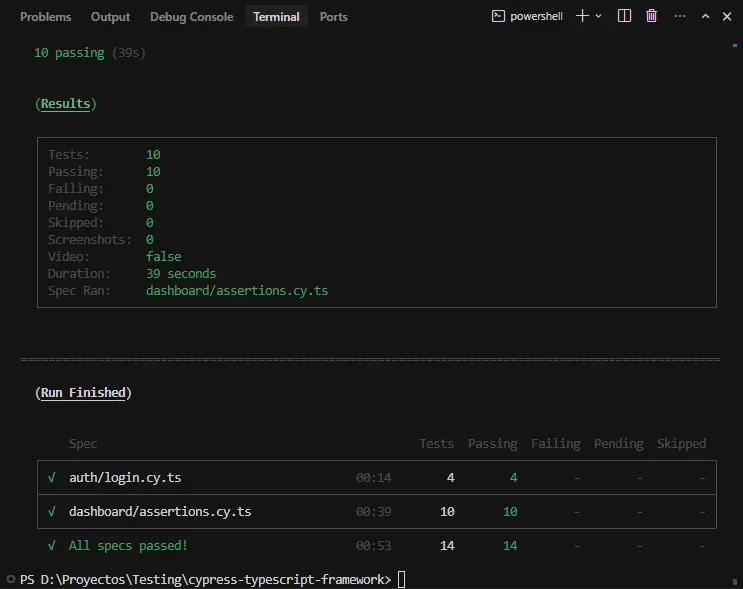This screenshot has width=743, height=589.
Task: Click the powershell terminal label
Action: coord(536,16)
